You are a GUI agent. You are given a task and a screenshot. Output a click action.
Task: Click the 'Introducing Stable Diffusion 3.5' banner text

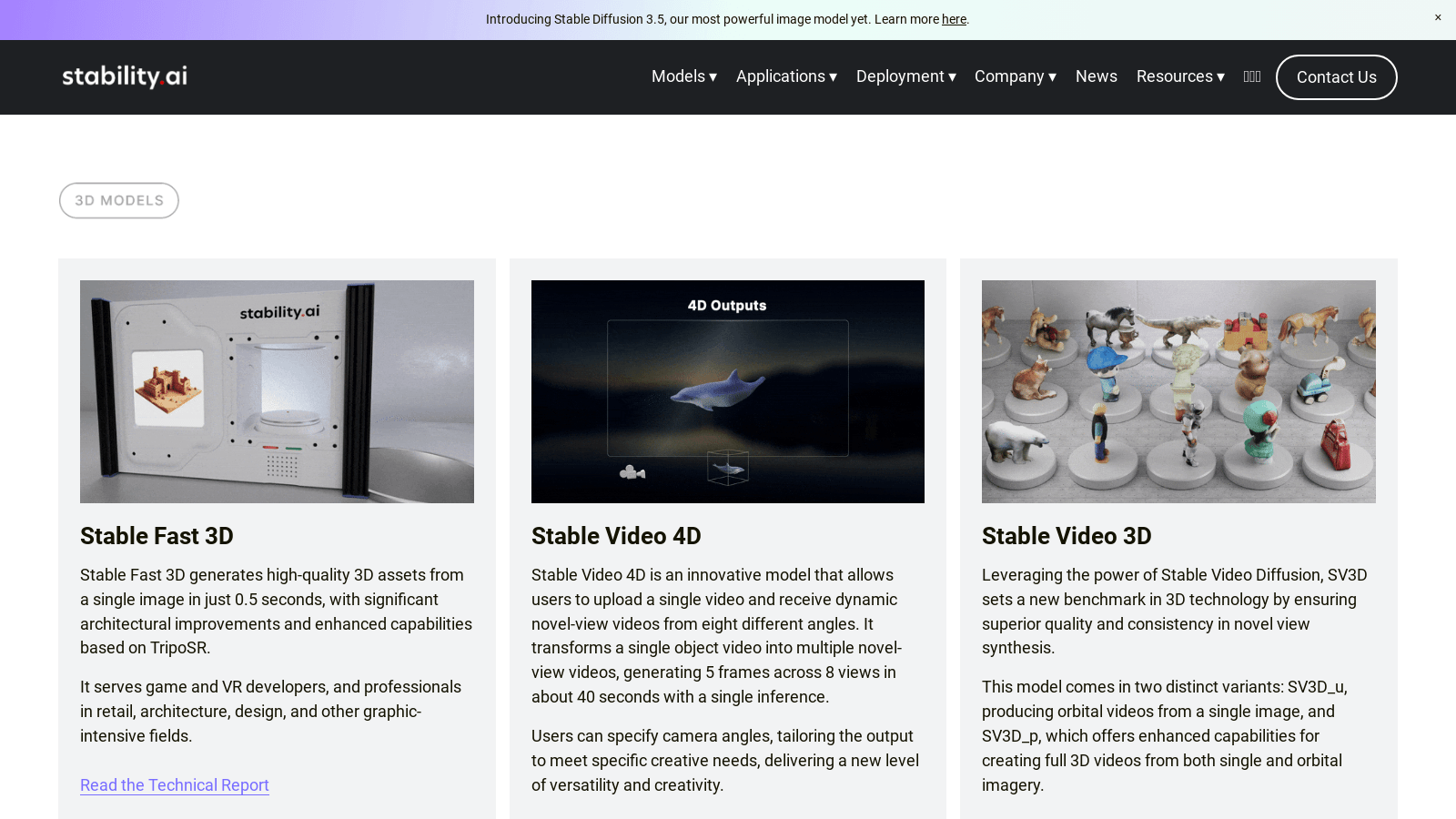pyautogui.click(x=727, y=19)
